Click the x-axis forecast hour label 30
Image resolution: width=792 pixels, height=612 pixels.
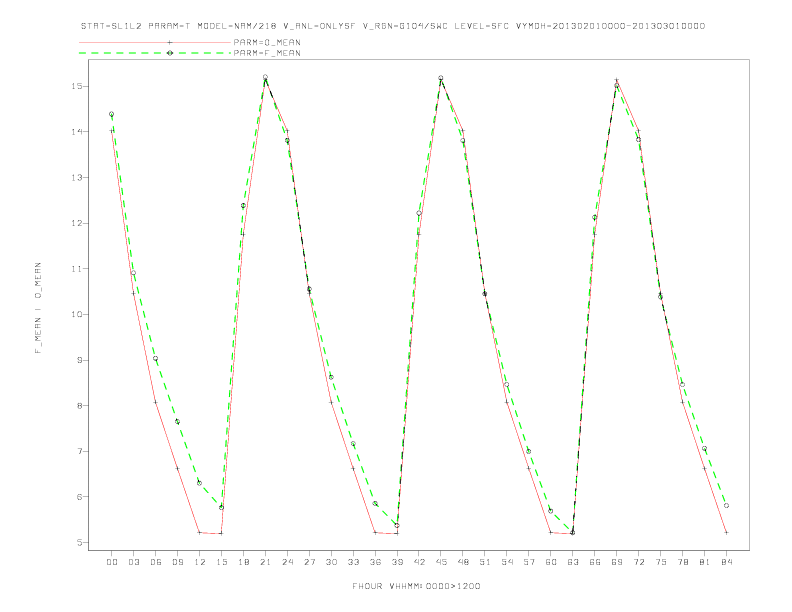click(331, 562)
